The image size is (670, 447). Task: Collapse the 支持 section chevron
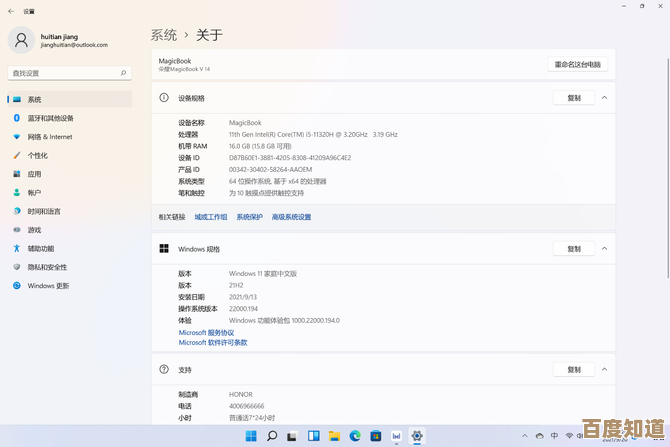604,370
